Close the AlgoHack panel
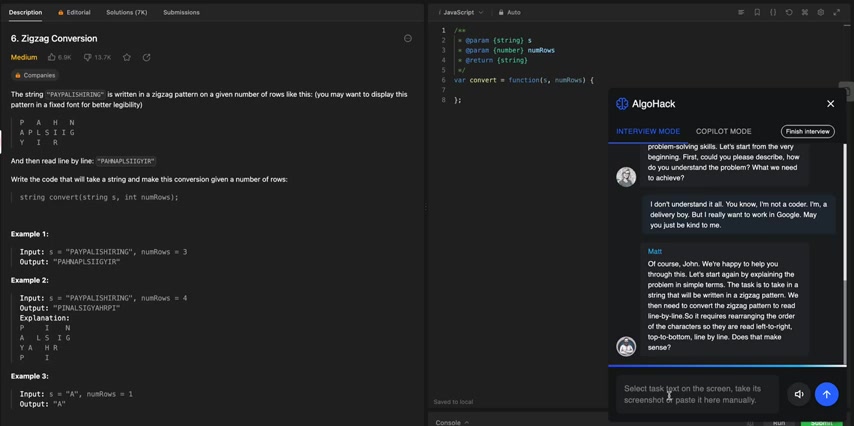The width and height of the screenshot is (854, 426). 831,104
